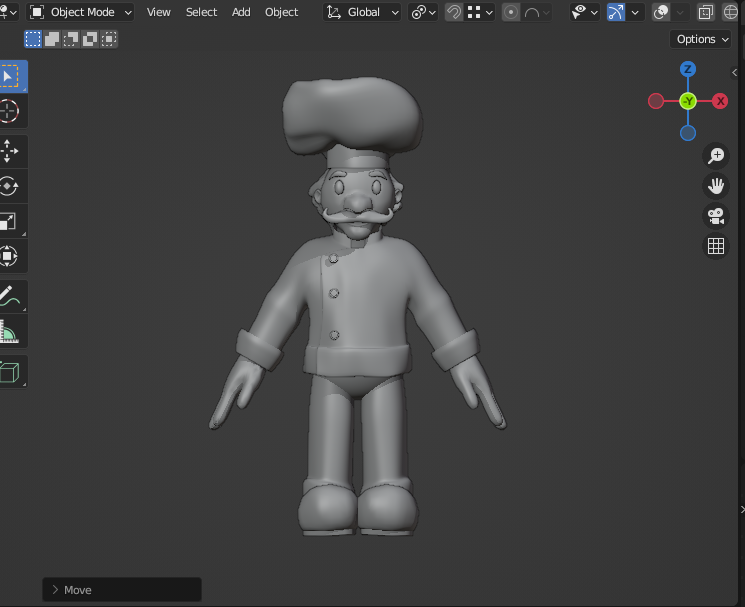Screen dimensions: 745x607
Task: Toggle show overlays button
Action: pyautogui.click(x=661, y=12)
